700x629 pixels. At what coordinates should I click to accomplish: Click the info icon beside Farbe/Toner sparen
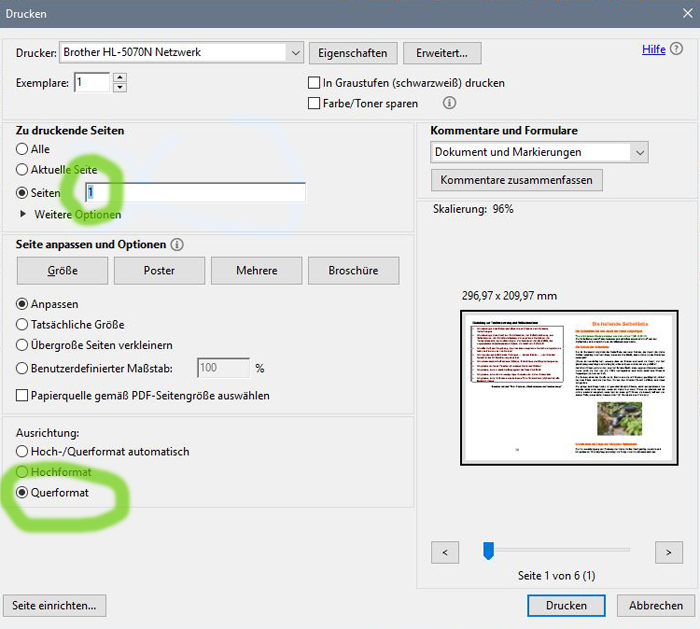[449, 103]
